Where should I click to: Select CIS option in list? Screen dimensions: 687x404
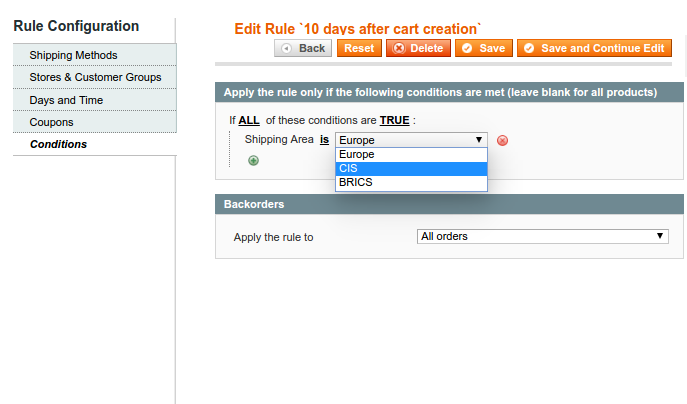pos(411,169)
